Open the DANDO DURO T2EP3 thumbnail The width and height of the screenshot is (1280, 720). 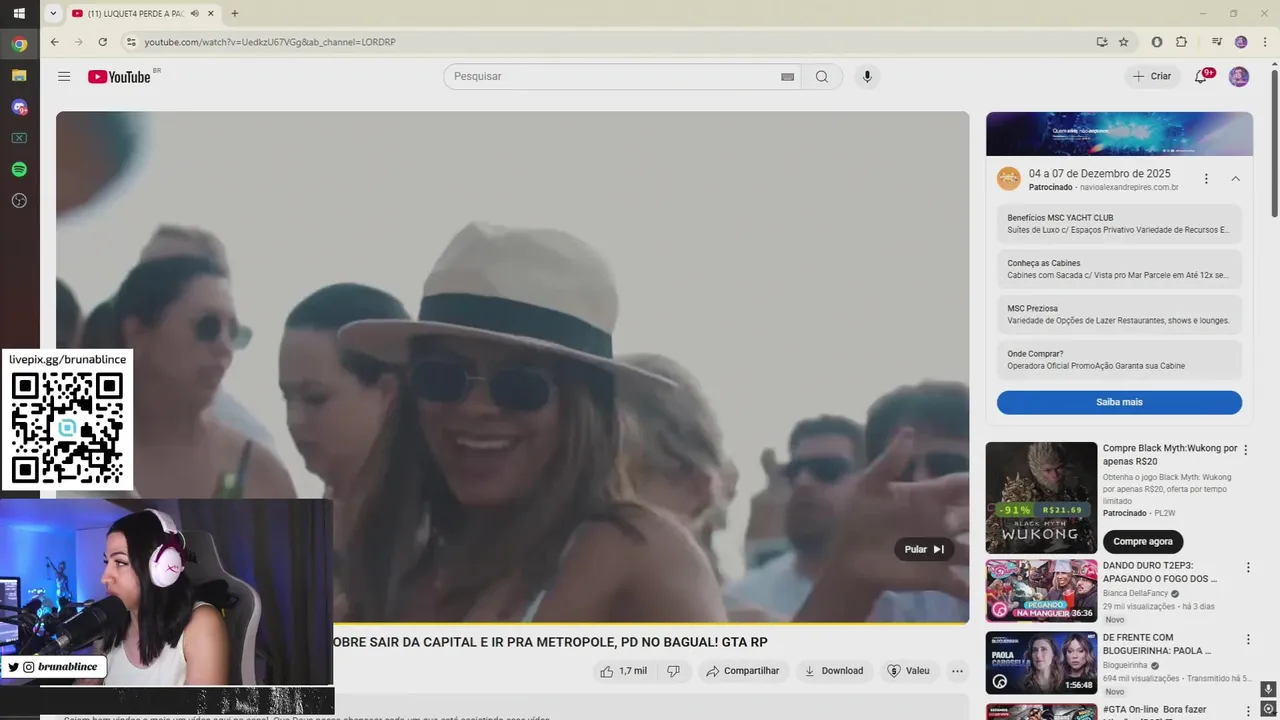click(x=1041, y=591)
